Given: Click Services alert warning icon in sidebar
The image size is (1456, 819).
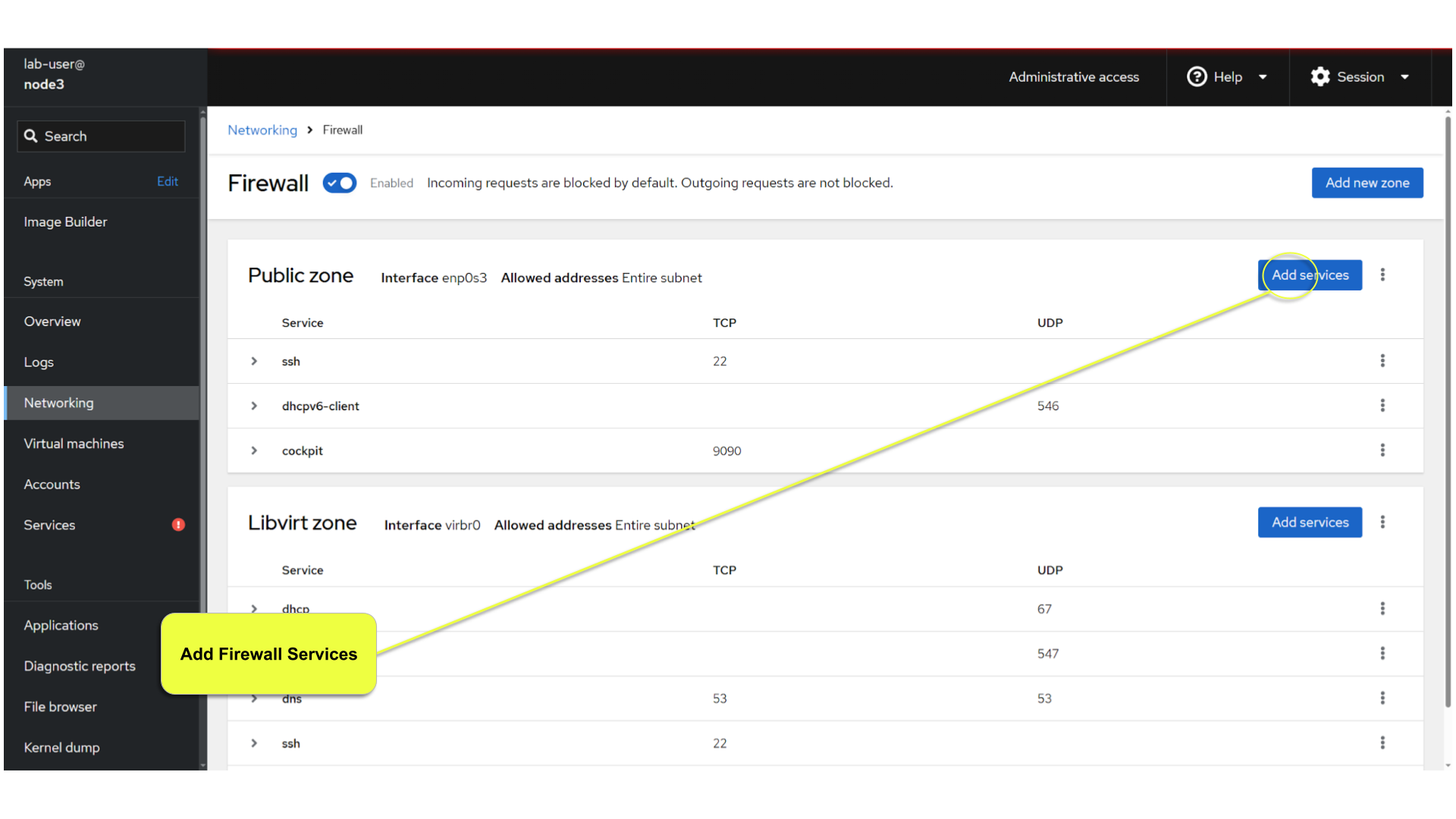Looking at the screenshot, I should pyautogui.click(x=178, y=525).
